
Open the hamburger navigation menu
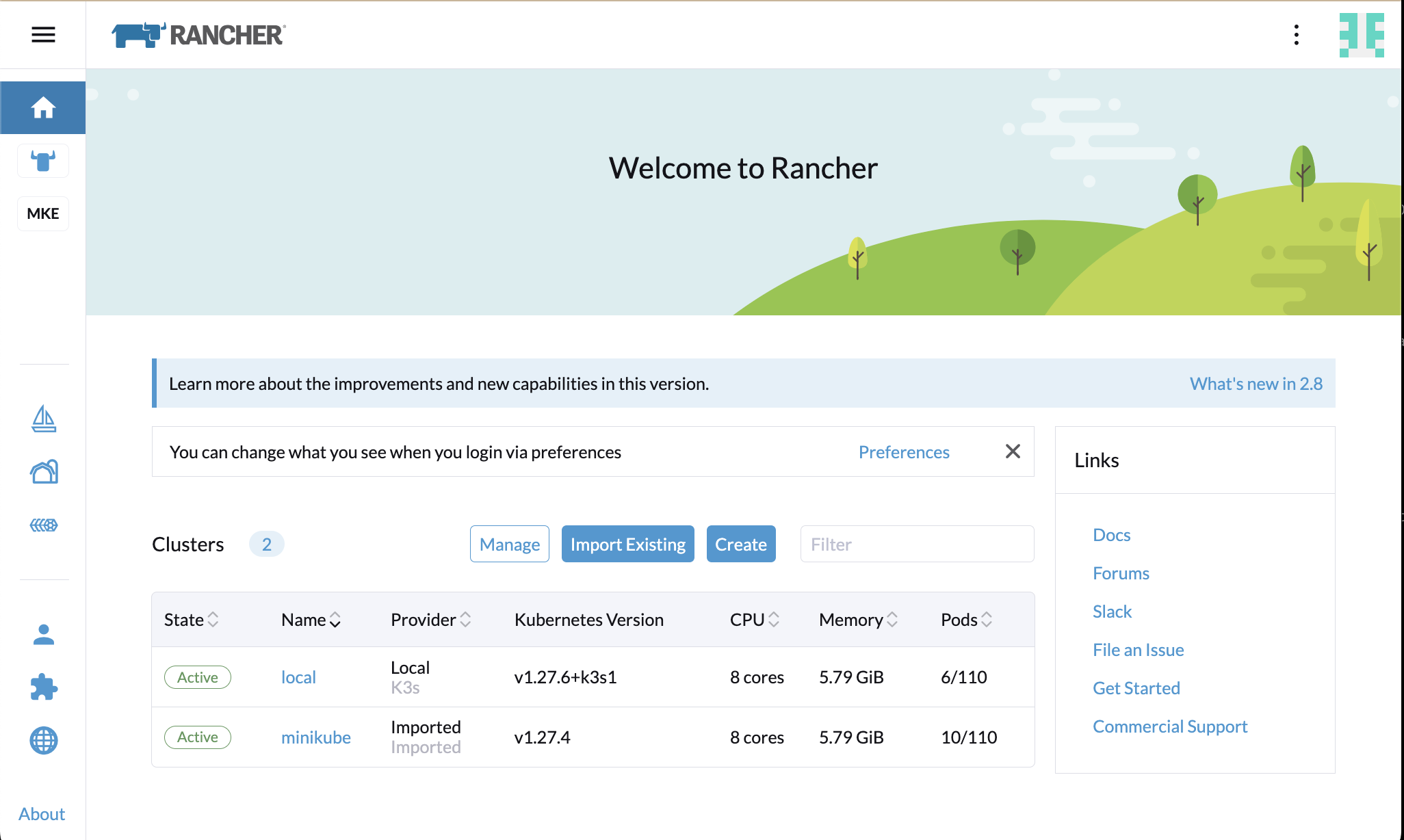(x=43, y=34)
